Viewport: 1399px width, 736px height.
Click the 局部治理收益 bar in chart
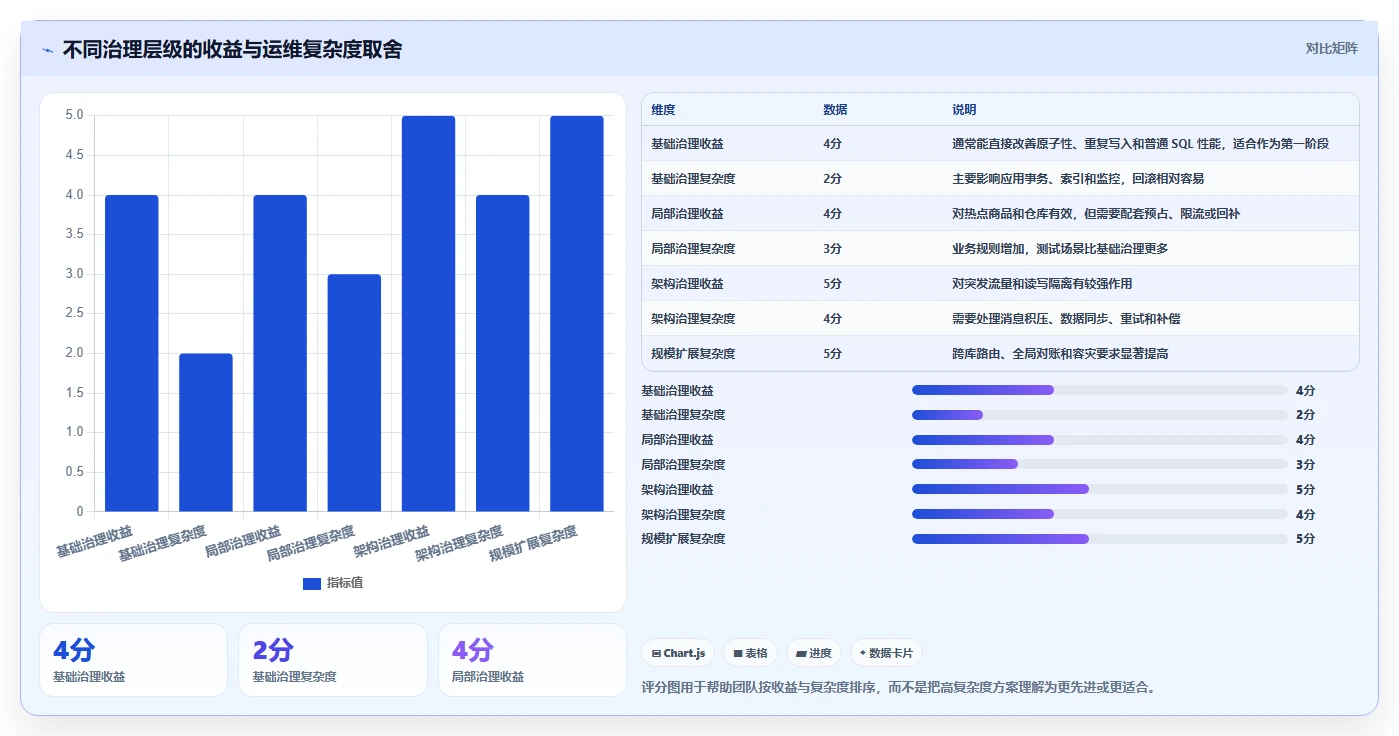(x=280, y=353)
